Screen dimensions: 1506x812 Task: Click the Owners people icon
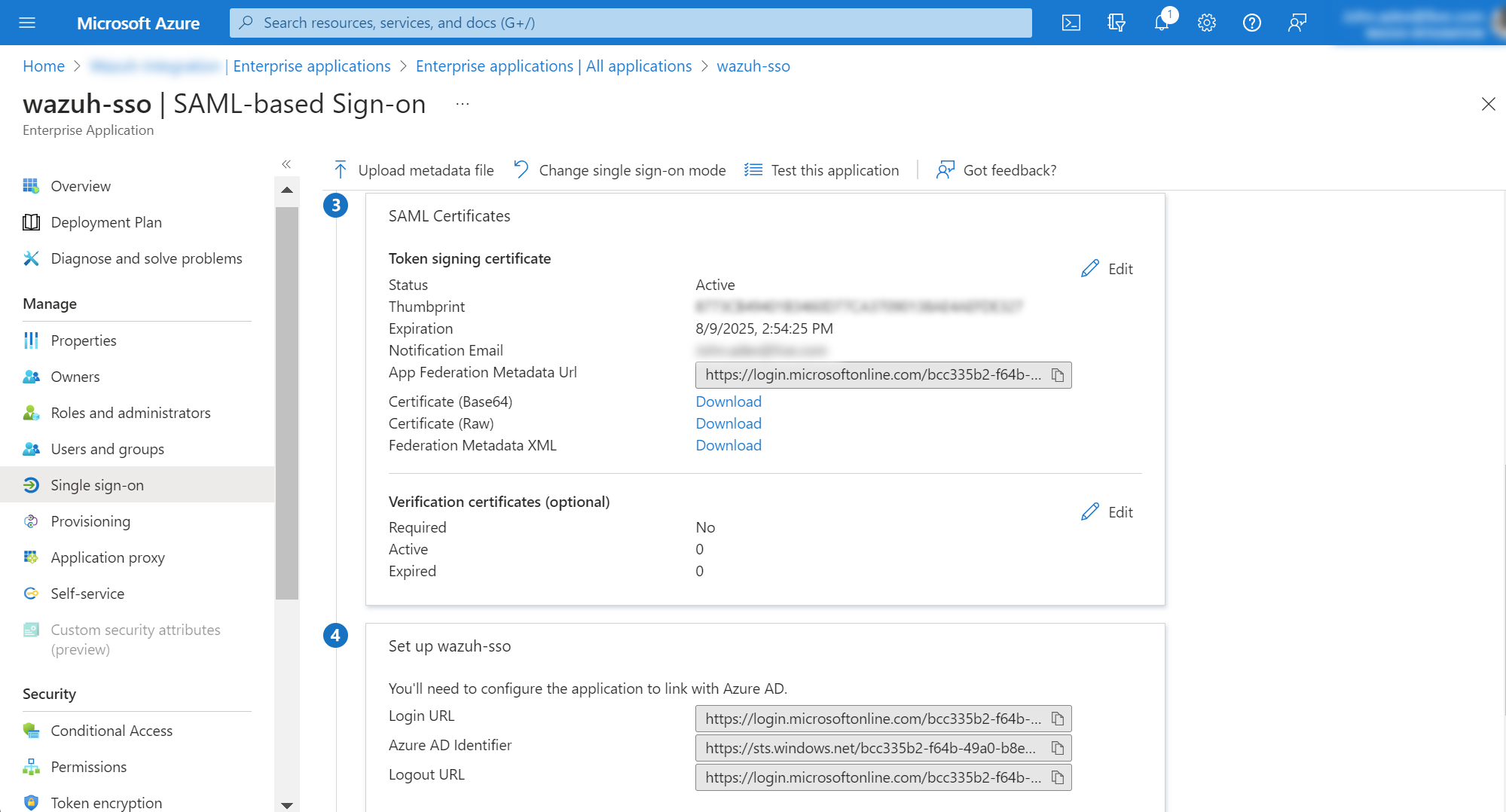click(x=31, y=377)
